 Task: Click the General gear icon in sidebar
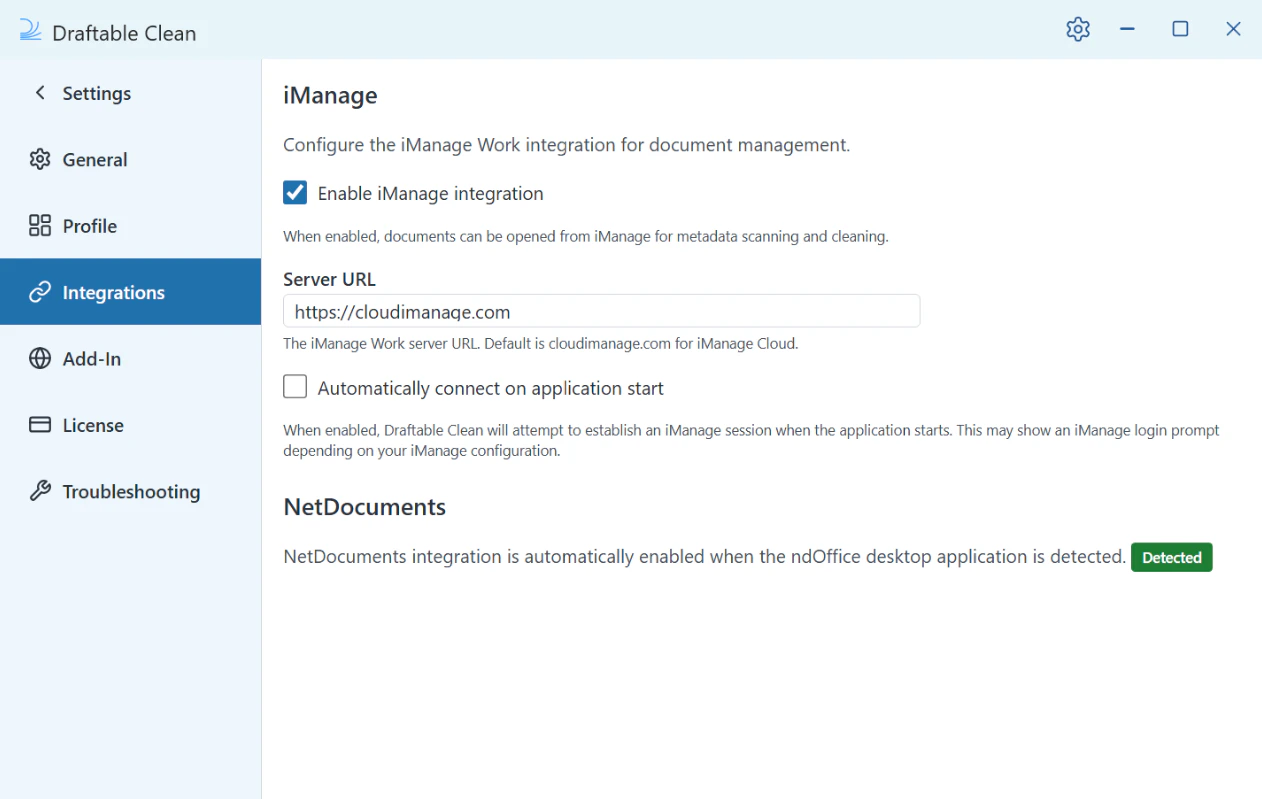[40, 159]
